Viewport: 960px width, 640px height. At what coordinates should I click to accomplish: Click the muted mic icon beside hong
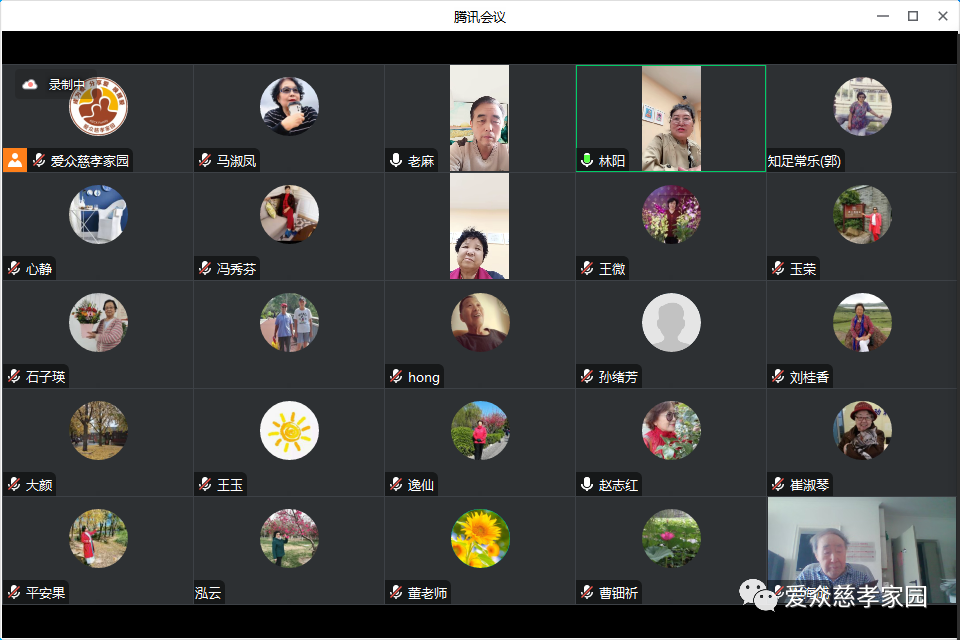click(x=396, y=377)
